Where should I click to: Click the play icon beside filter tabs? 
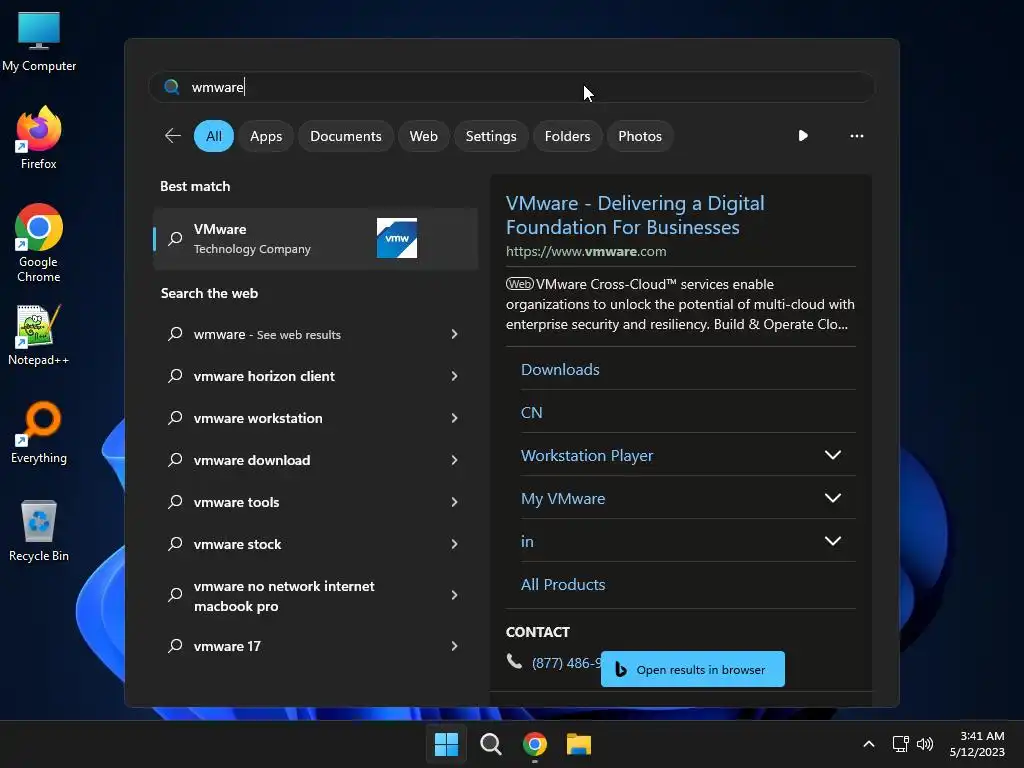click(803, 136)
